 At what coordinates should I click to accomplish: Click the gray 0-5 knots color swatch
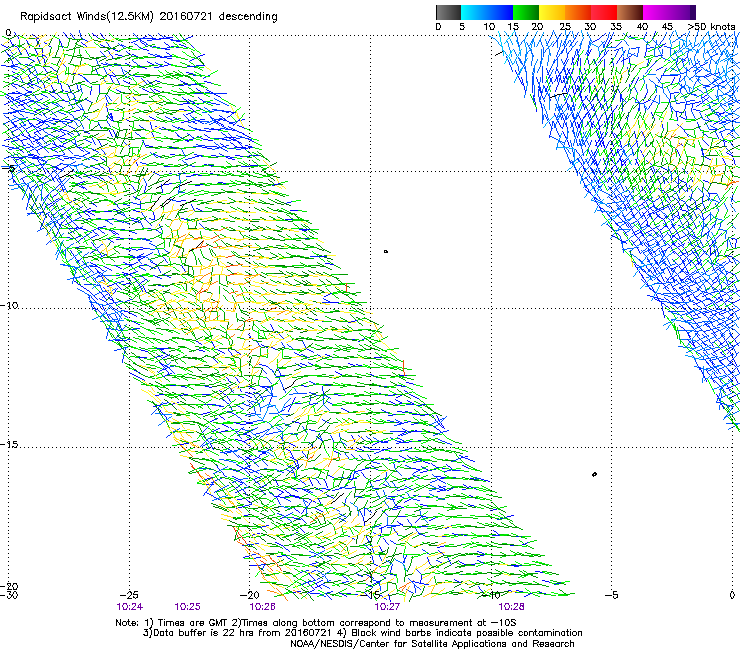[x=448, y=12]
